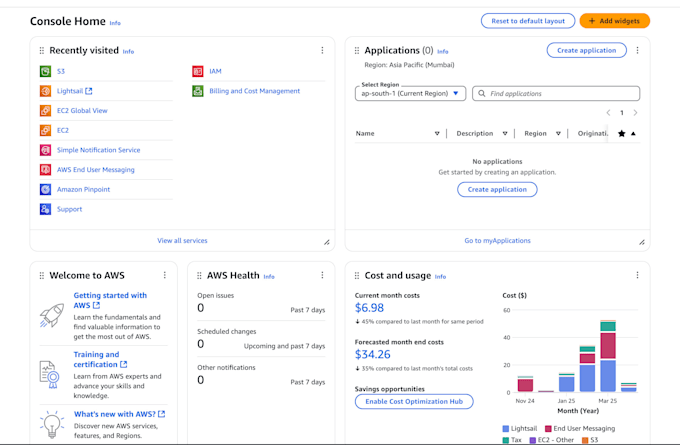The image size is (680, 445).
Task: Open AWS Health widget options menu
Action: coord(322,275)
